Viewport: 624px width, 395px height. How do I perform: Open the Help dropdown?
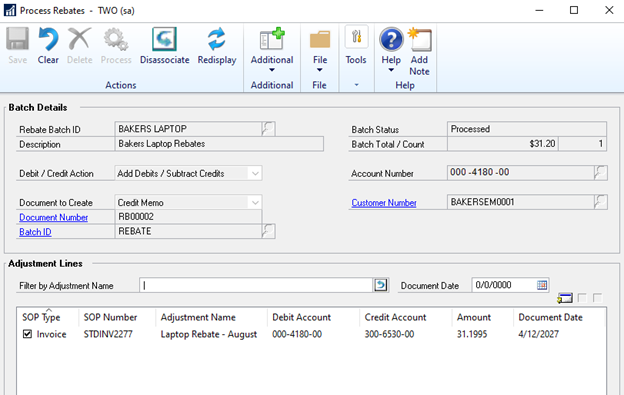point(391,50)
